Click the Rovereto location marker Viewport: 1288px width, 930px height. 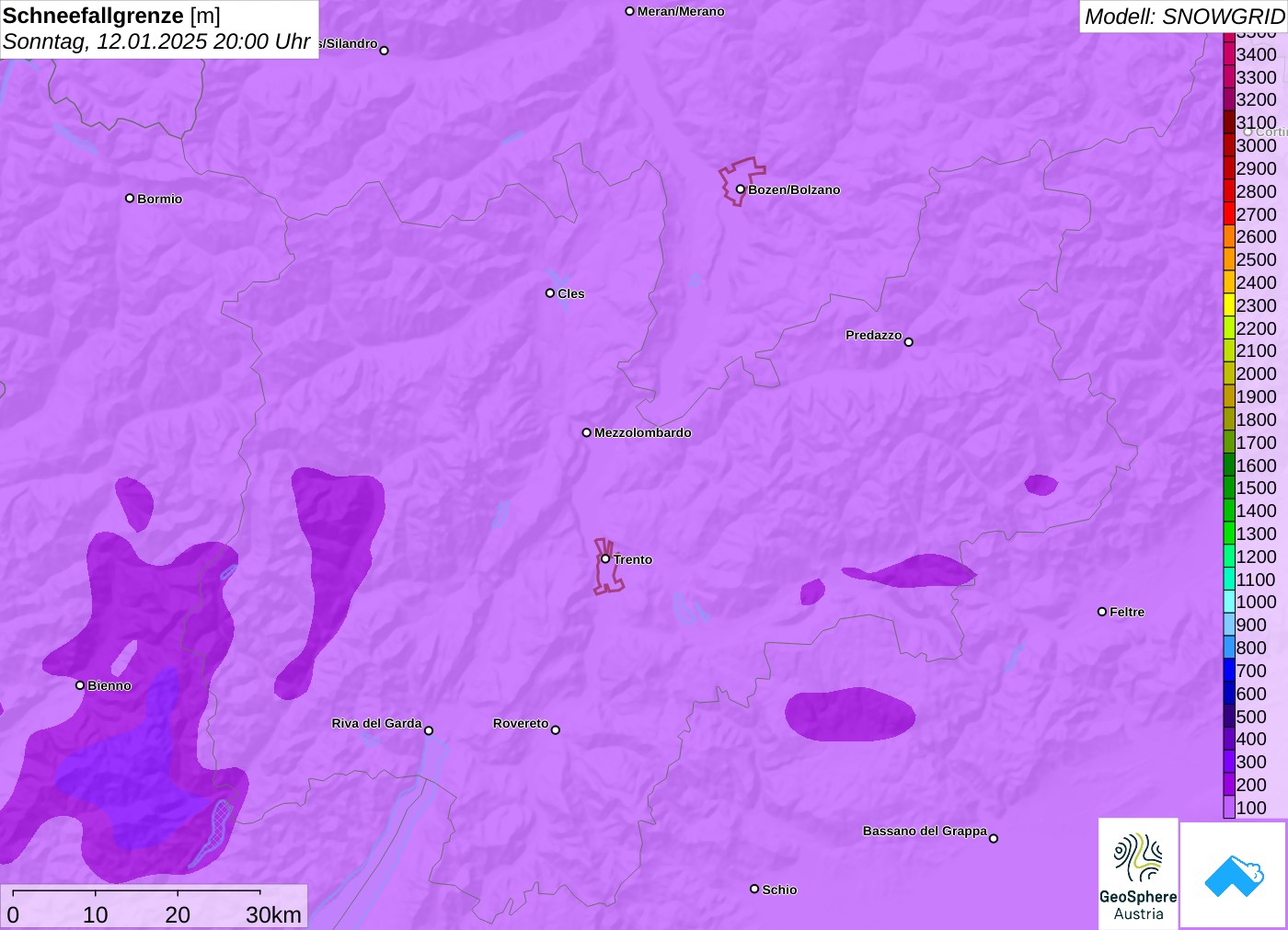[556, 730]
